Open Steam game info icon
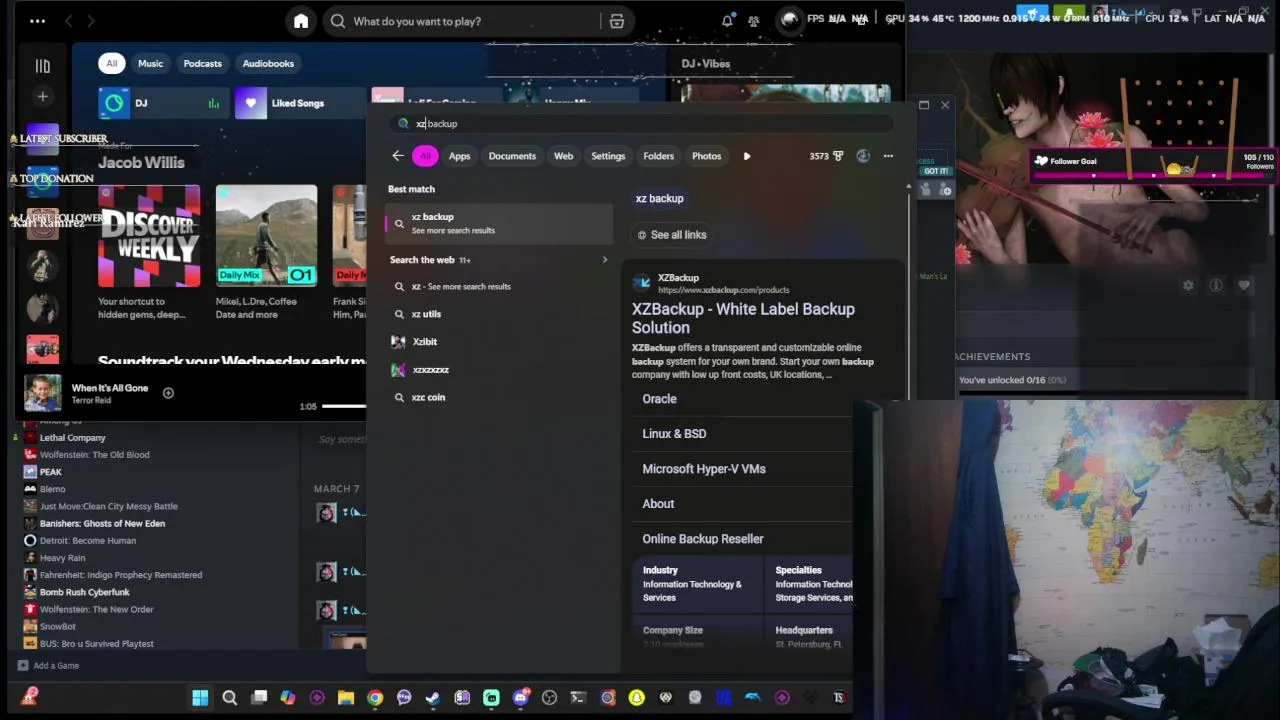Image resolution: width=1280 pixels, height=720 pixels. click(1216, 285)
